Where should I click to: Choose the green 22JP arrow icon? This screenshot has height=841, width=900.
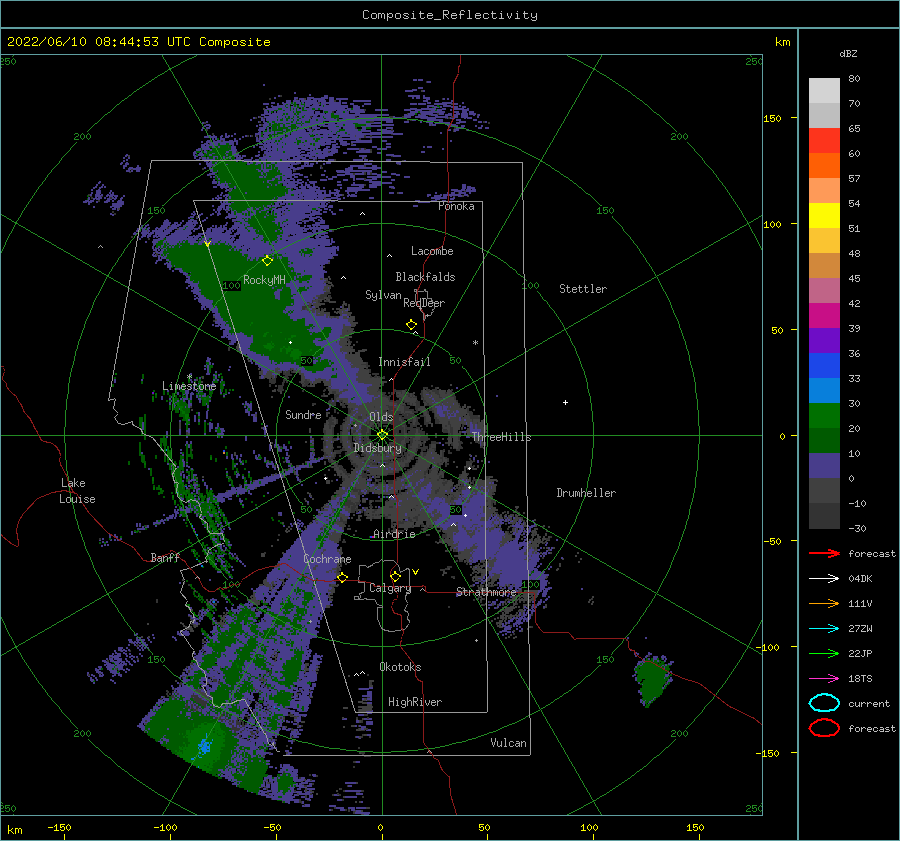(x=824, y=653)
